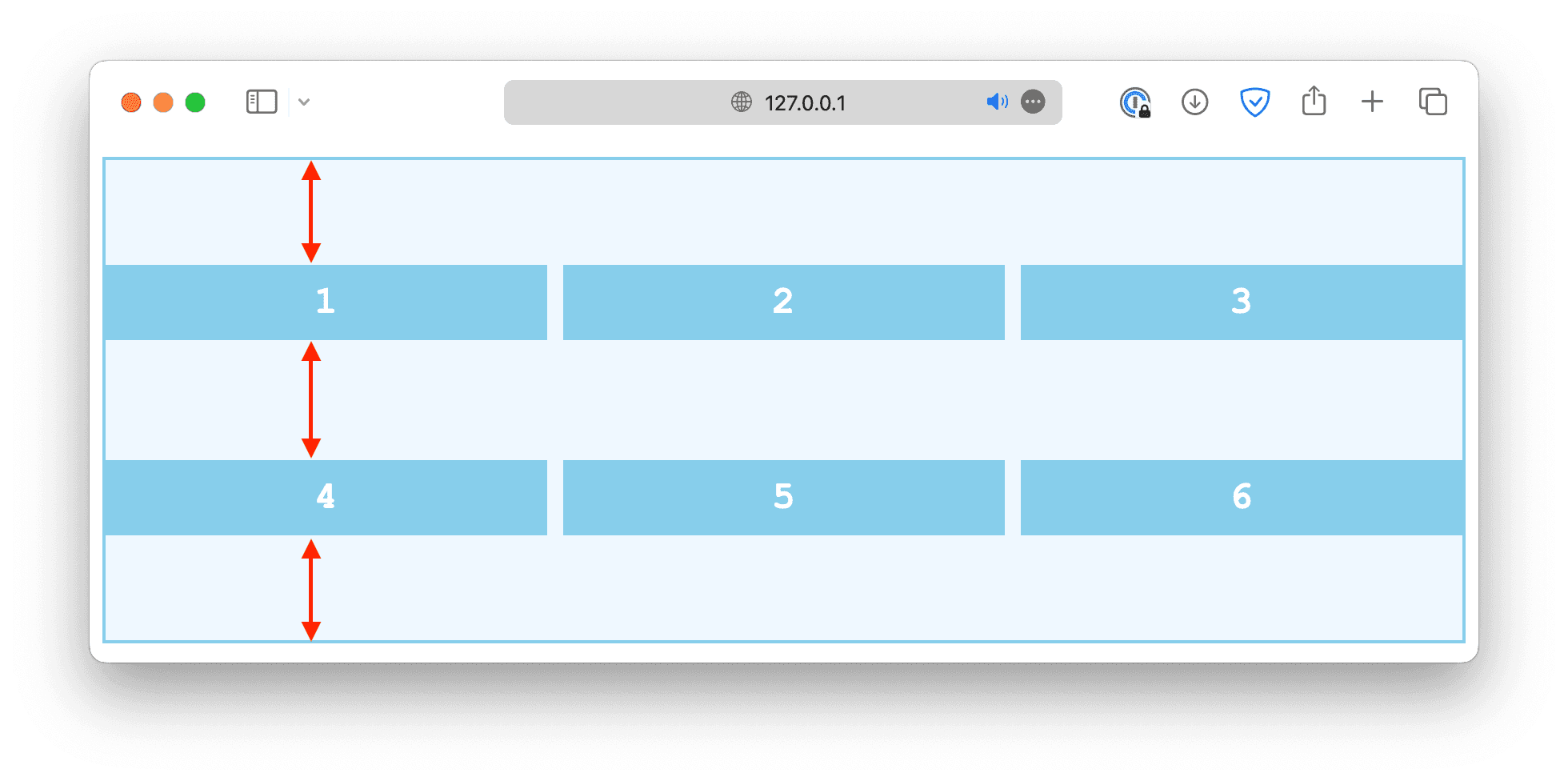Open the Share menu for this page
Screen dimensions: 1568x781
(1313, 102)
